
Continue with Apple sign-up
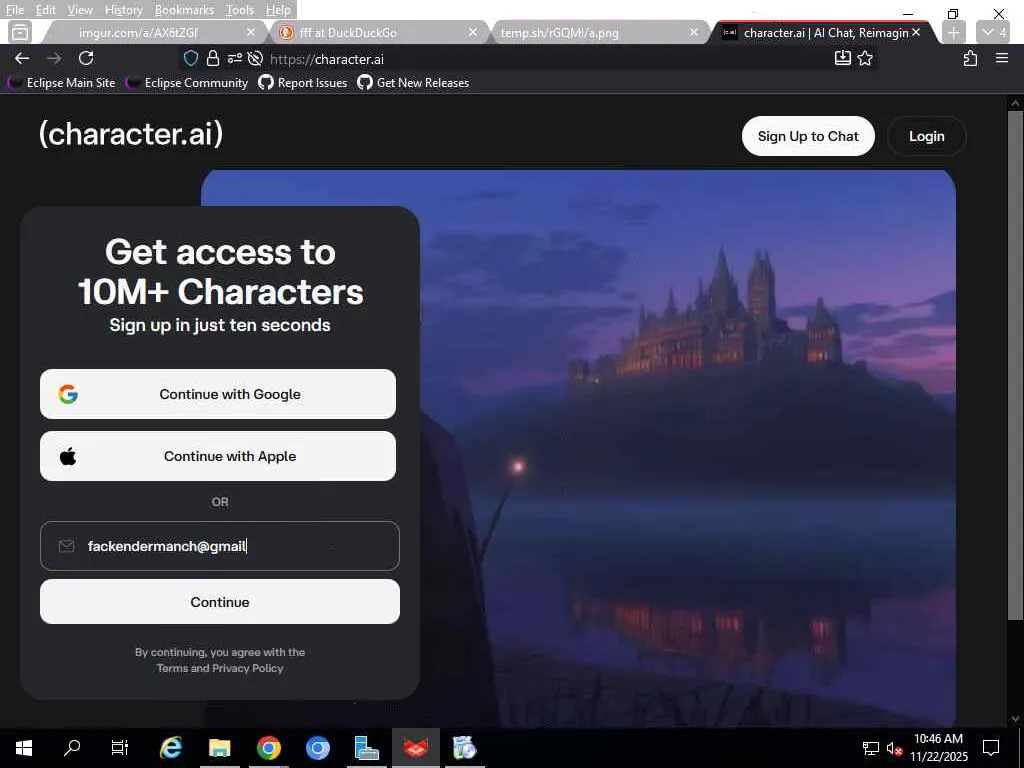click(218, 456)
